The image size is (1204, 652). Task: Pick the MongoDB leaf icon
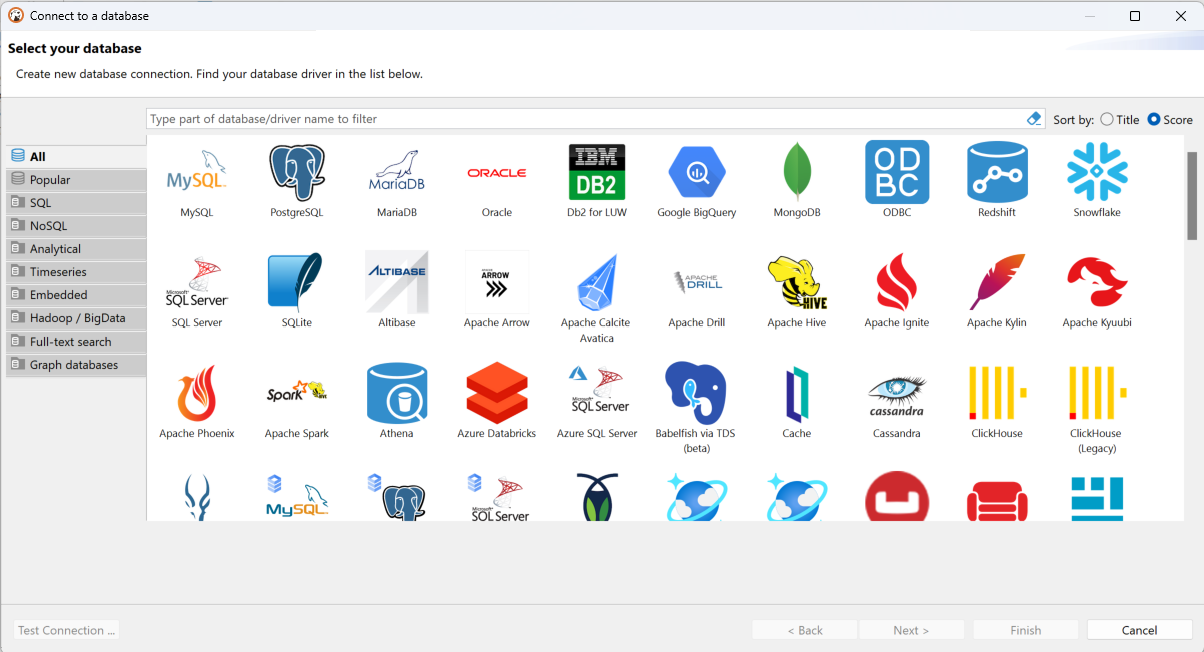(x=797, y=173)
